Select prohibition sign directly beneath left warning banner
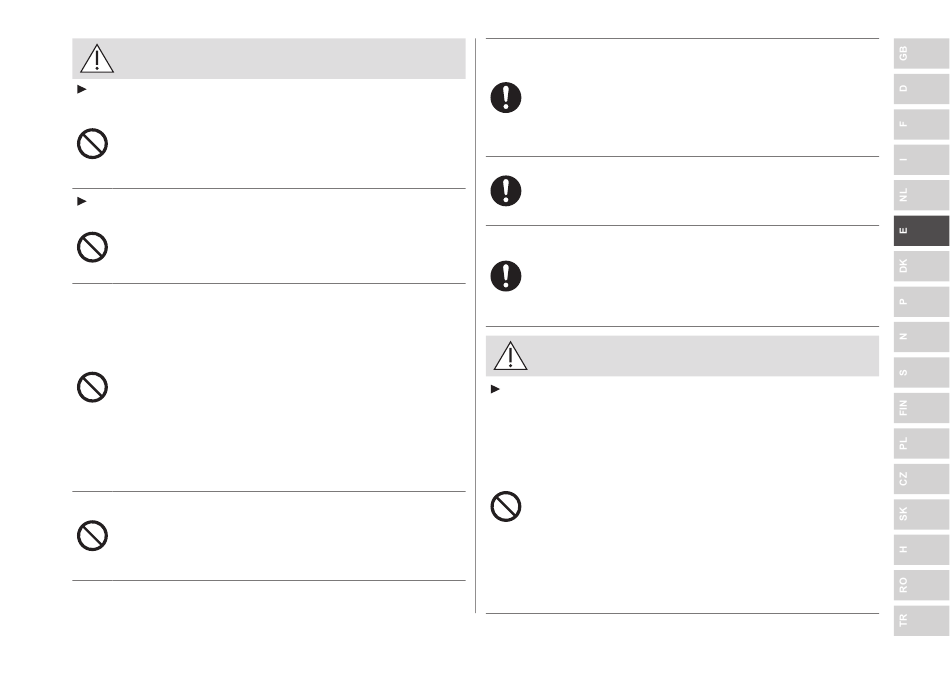 92,144
